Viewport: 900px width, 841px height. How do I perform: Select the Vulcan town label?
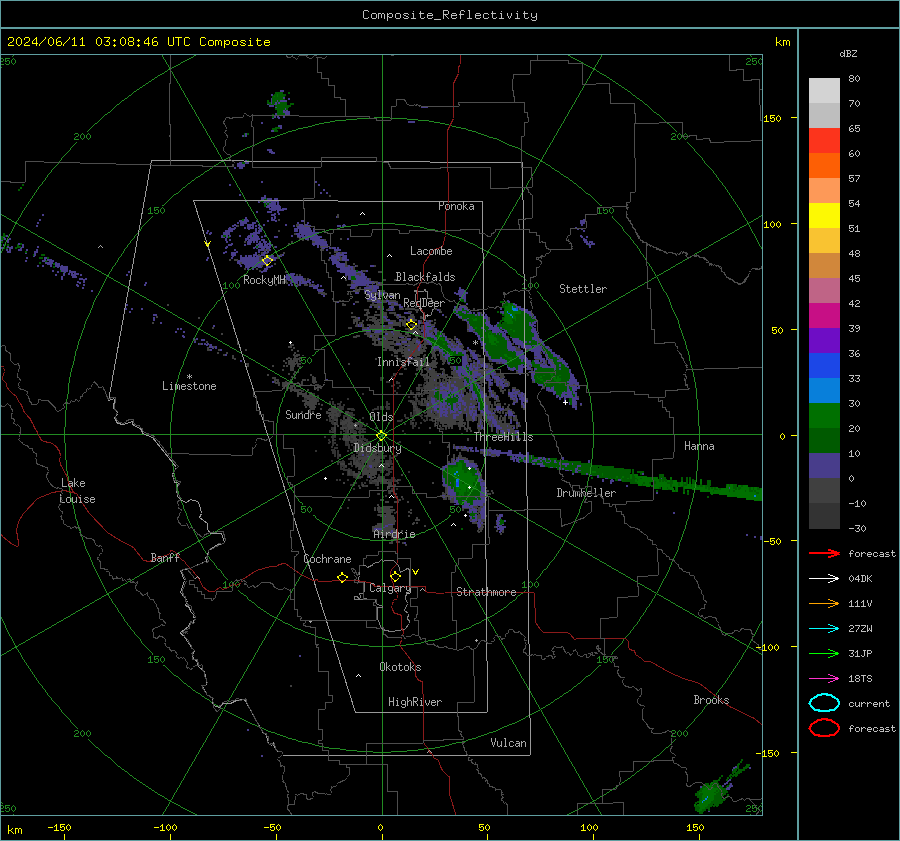[x=508, y=743]
